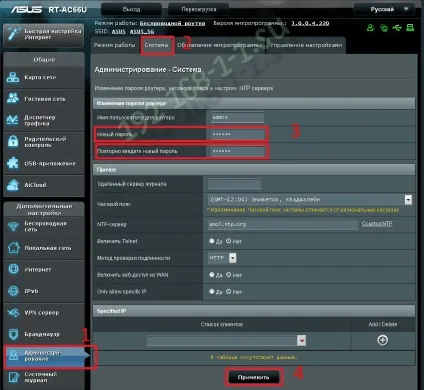Select Да for Включить Telnet
The height and width of the screenshot is (390, 424).
click(211, 241)
